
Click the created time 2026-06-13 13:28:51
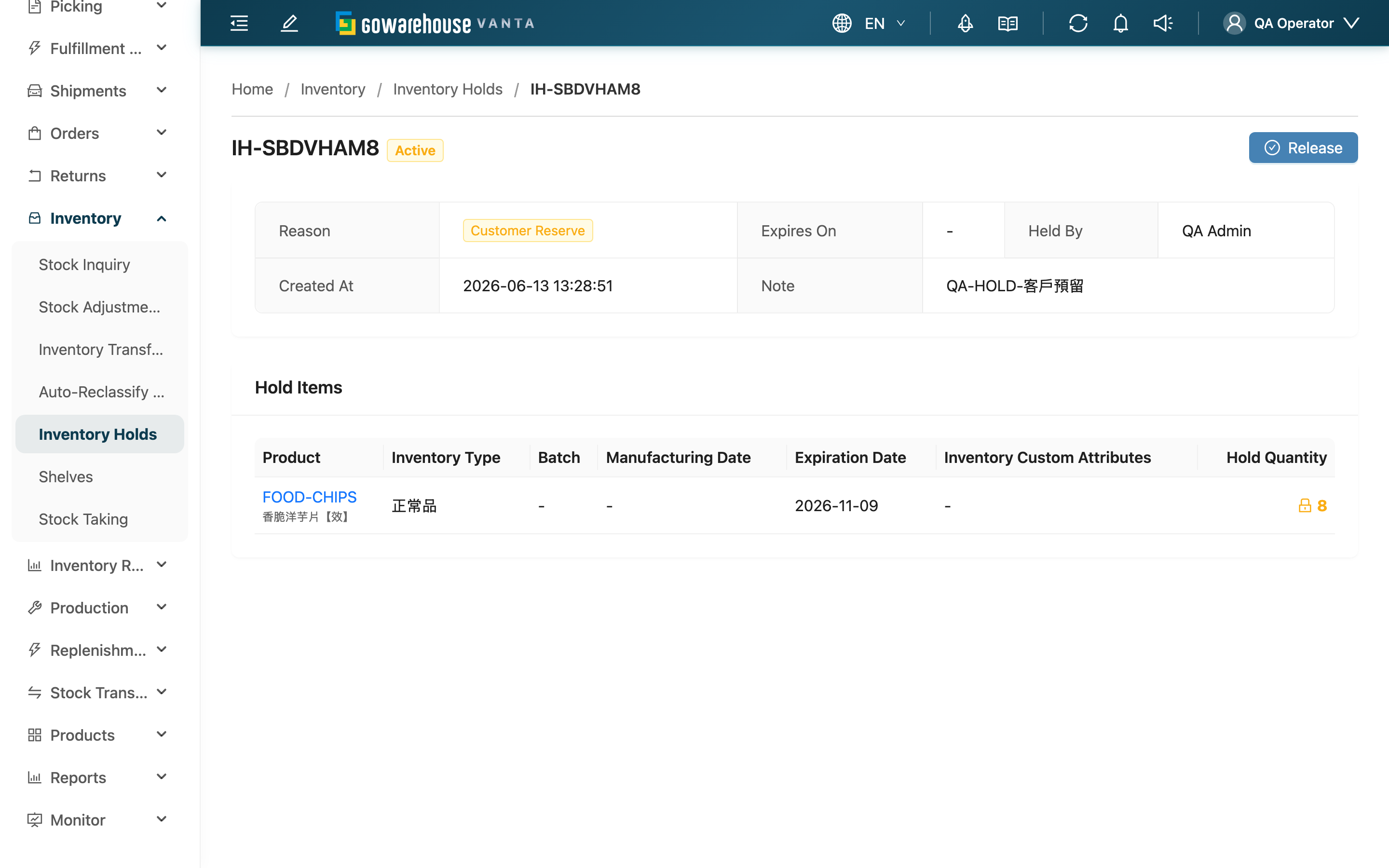[538, 286]
